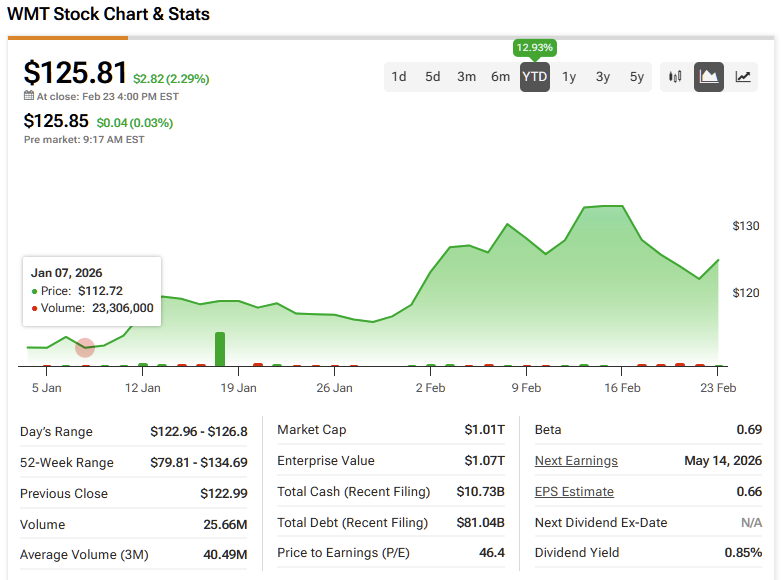The height and width of the screenshot is (580, 782).
Task: Click the 5 Jan axis label
Action: (x=46, y=388)
